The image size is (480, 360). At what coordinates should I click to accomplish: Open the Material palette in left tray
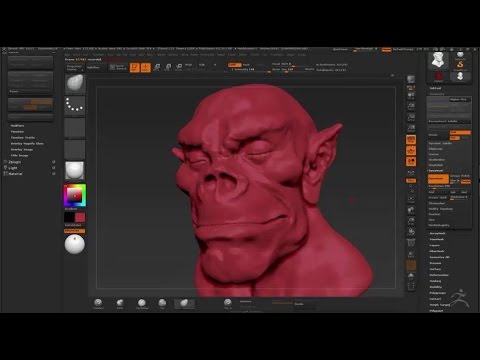pos(15,174)
